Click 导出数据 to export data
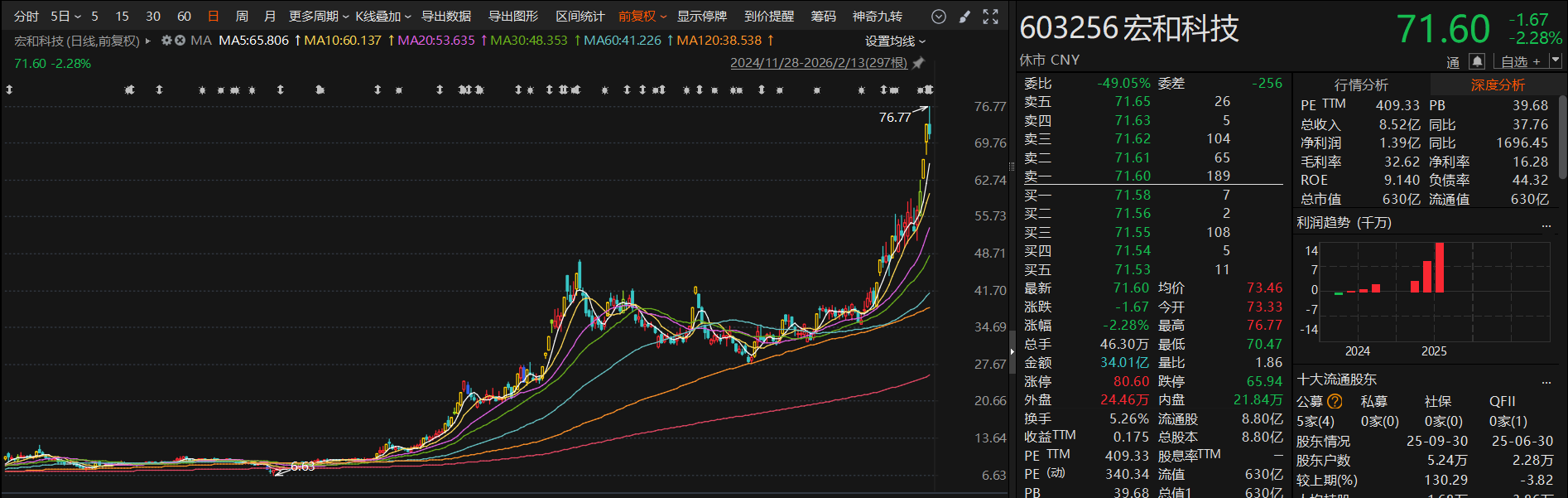Screen dimensions: 1568x498 (x=446, y=17)
